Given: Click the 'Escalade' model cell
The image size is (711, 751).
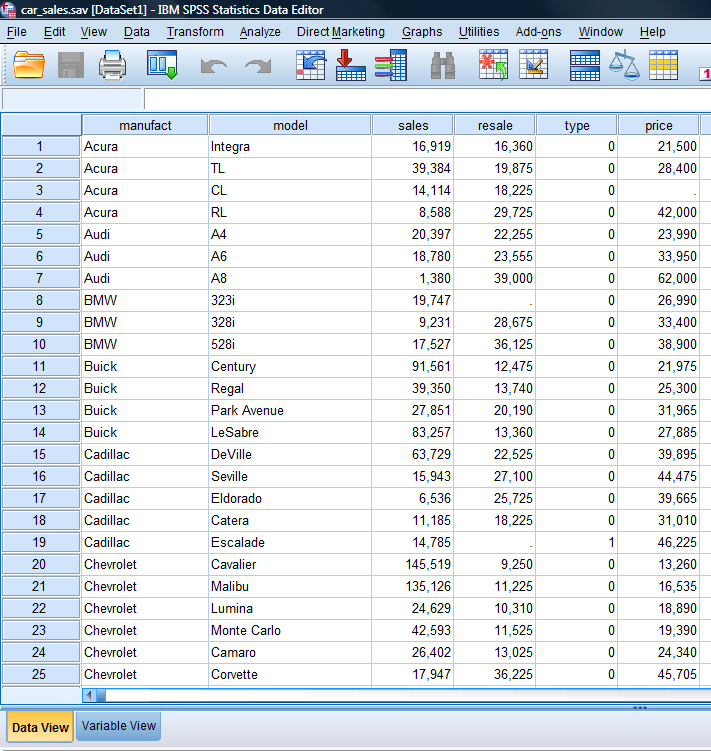Looking at the screenshot, I should pyautogui.click(x=290, y=542).
